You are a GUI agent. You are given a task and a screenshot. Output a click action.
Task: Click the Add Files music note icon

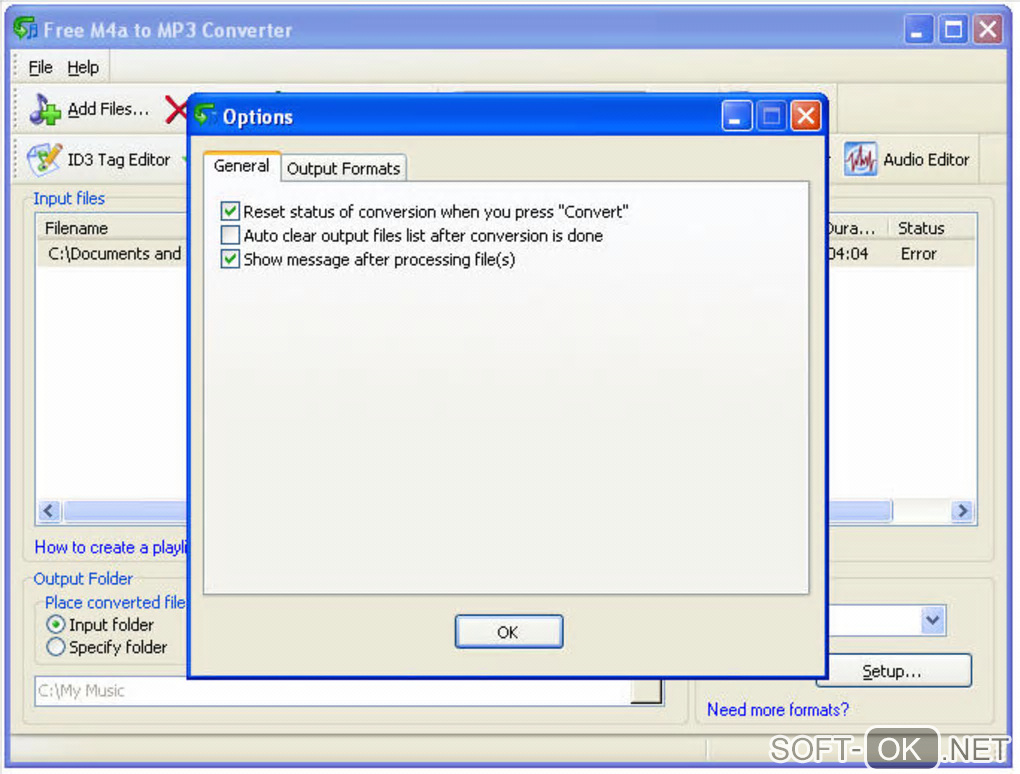pyautogui.click(x=45, y=109)
